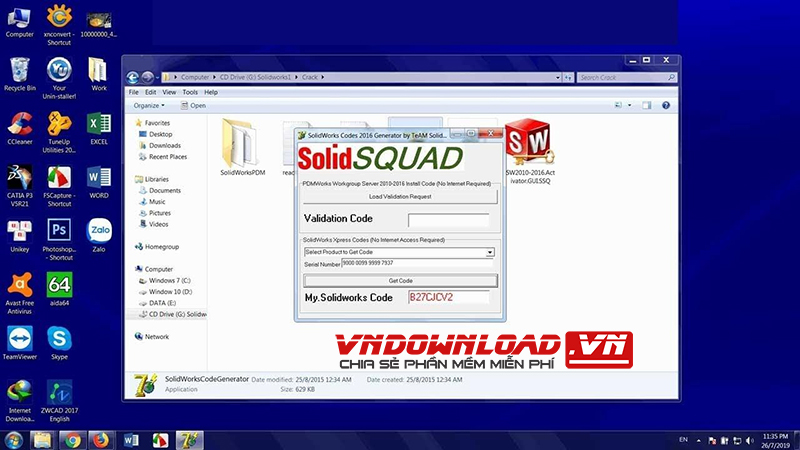Launch aida64 desktop icon

59,289
